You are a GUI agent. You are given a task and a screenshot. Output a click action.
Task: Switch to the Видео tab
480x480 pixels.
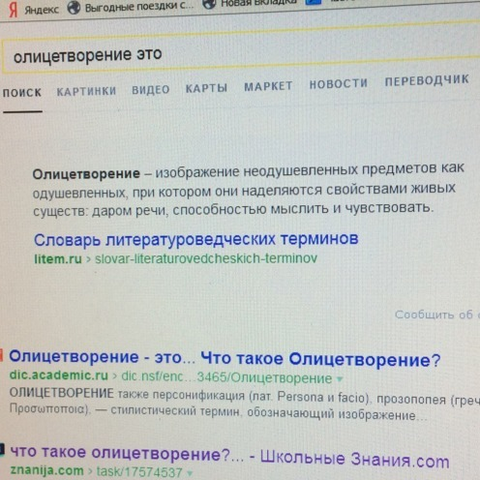151,90
